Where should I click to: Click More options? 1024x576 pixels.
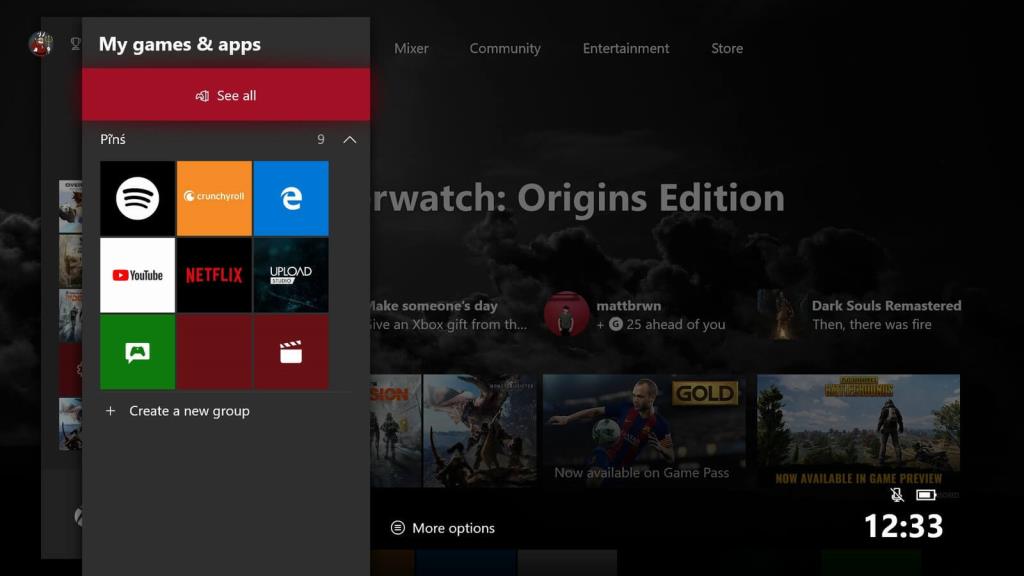coord(443,528)
